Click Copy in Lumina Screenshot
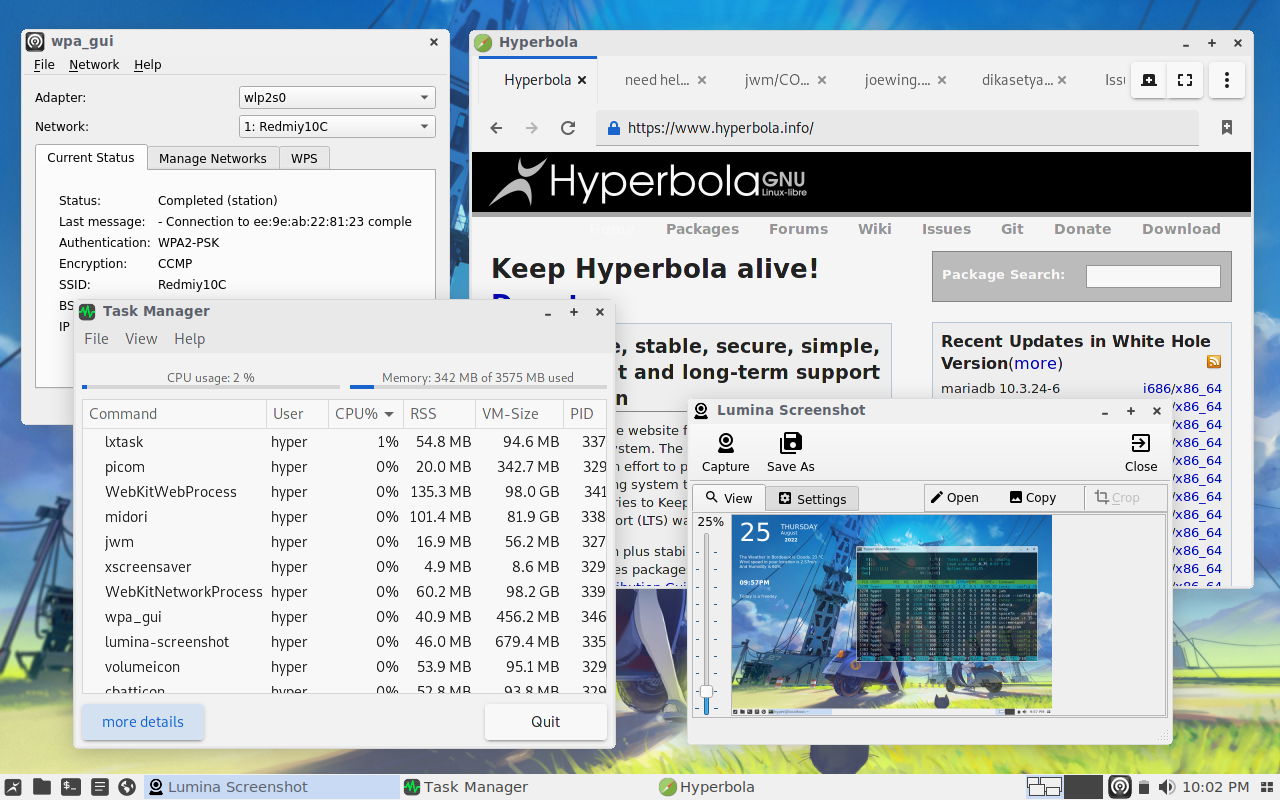Viewport: 1280px width, 800px height. click(x=1033, y=497)
